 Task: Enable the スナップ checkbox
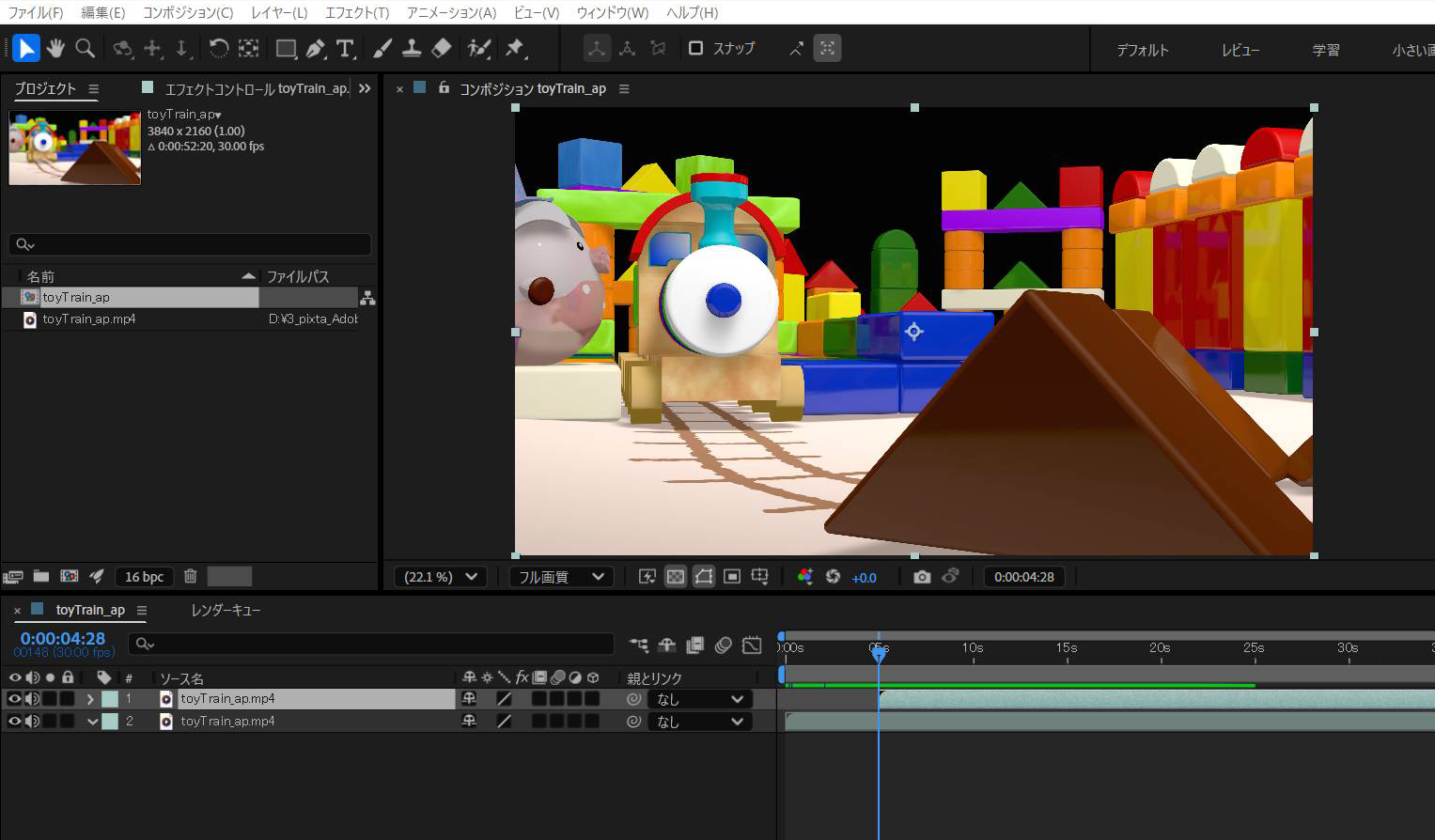click(695, 48)
